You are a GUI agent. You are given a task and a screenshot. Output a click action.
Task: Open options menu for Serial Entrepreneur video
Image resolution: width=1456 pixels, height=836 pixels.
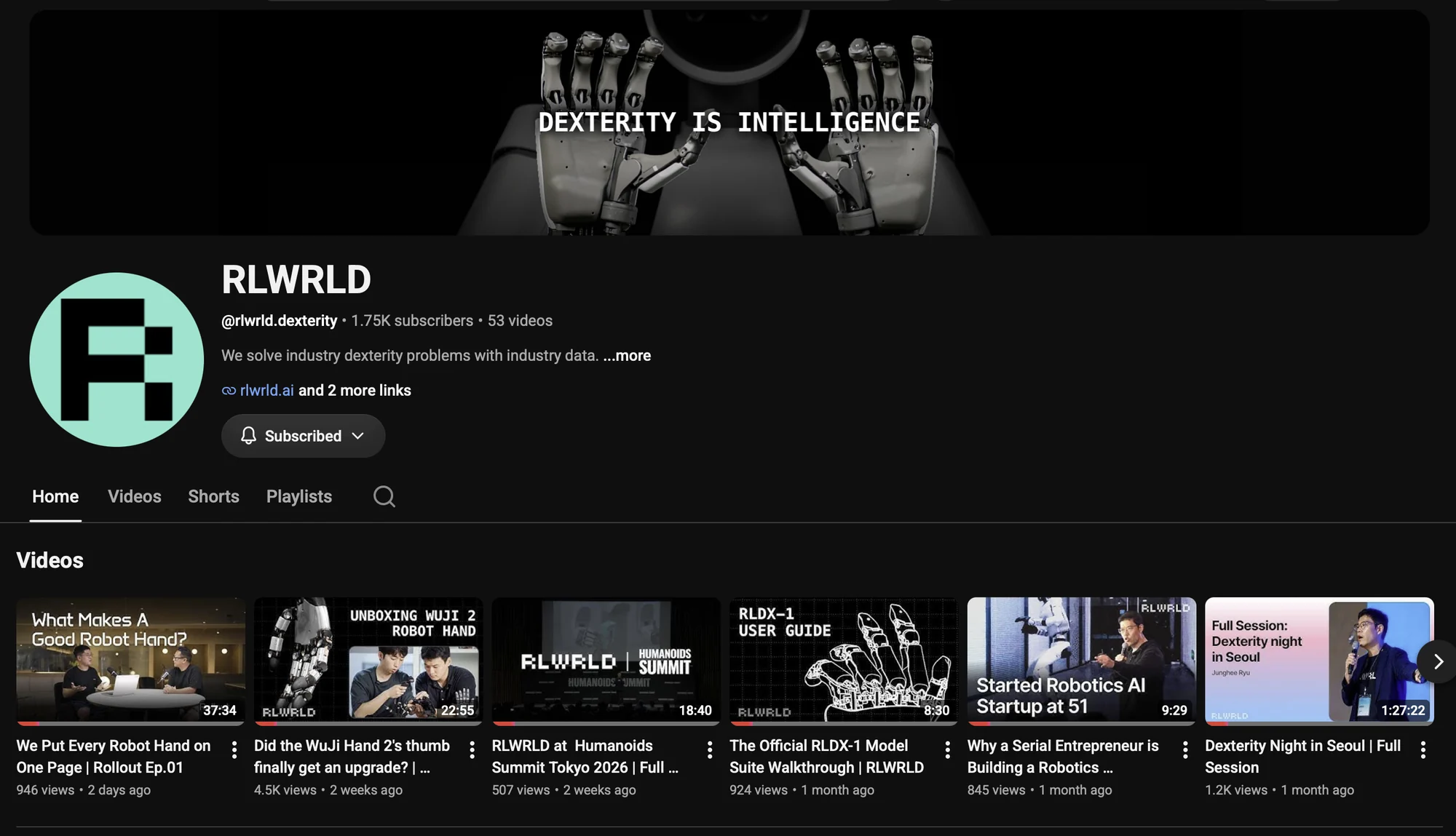[x=1185, y=750]
